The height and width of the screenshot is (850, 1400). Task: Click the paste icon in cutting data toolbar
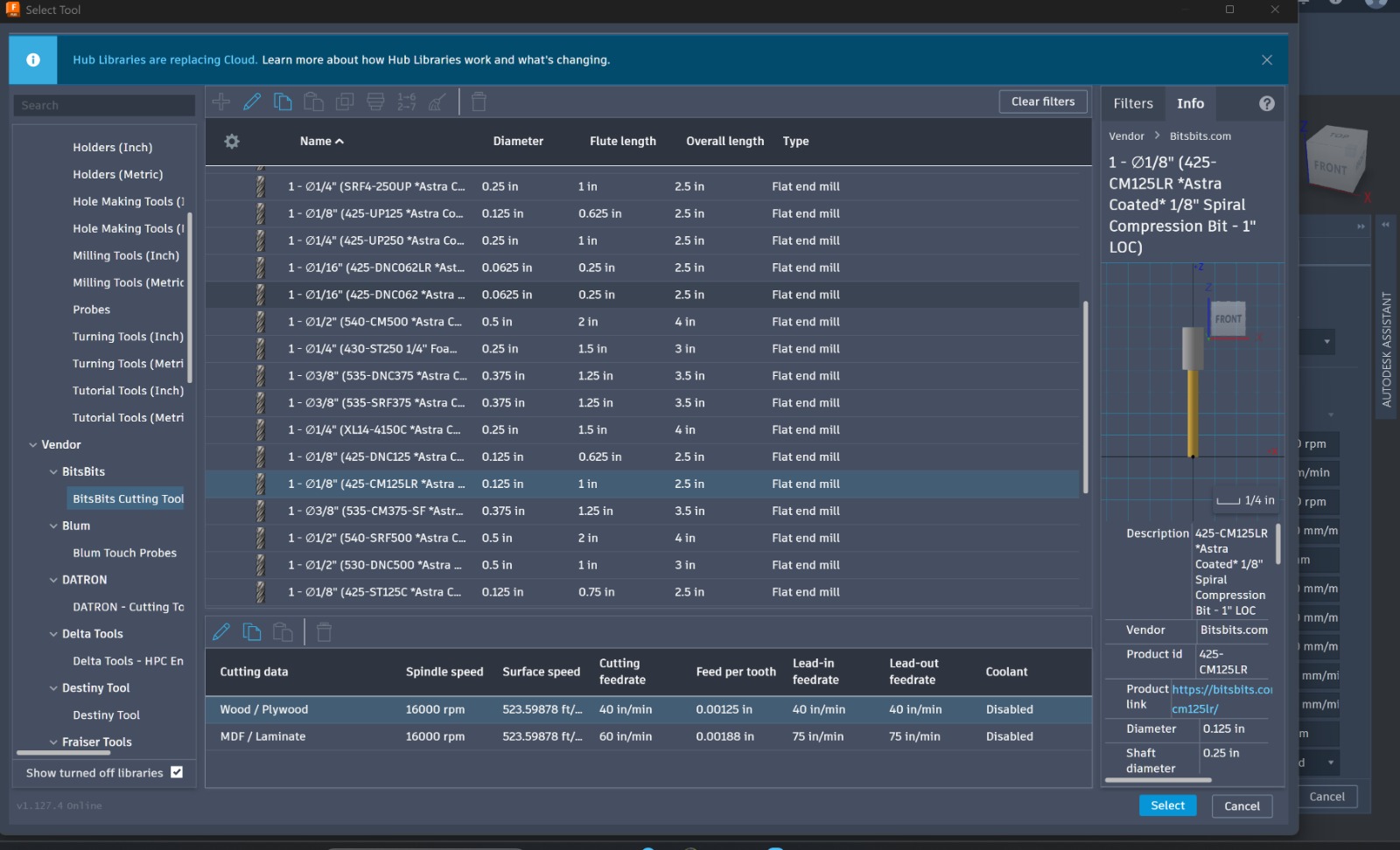pyautogui.click(x=283, y=631)
